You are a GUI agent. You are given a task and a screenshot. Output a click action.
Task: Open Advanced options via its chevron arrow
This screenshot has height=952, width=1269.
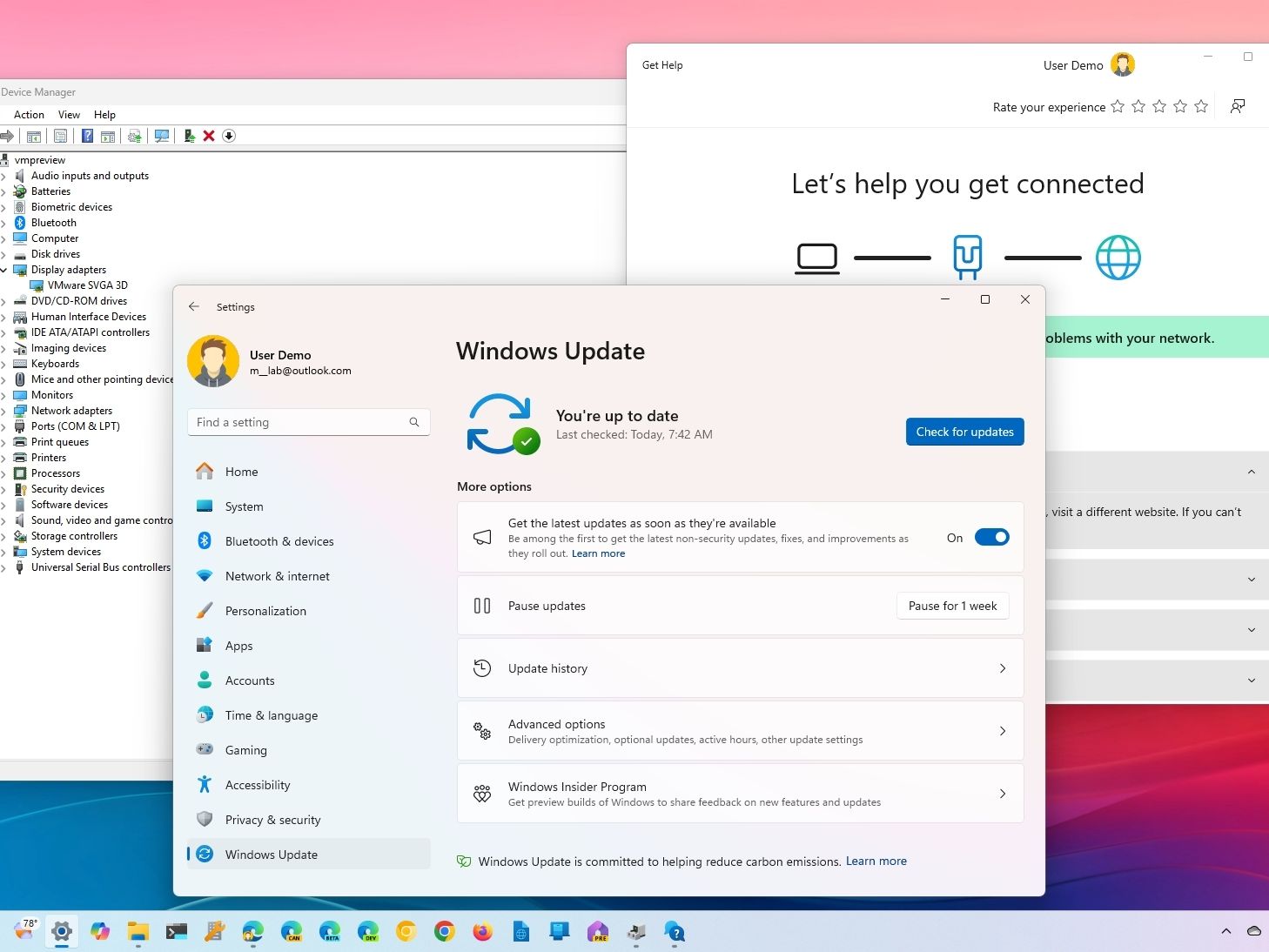pos(1003,731)
